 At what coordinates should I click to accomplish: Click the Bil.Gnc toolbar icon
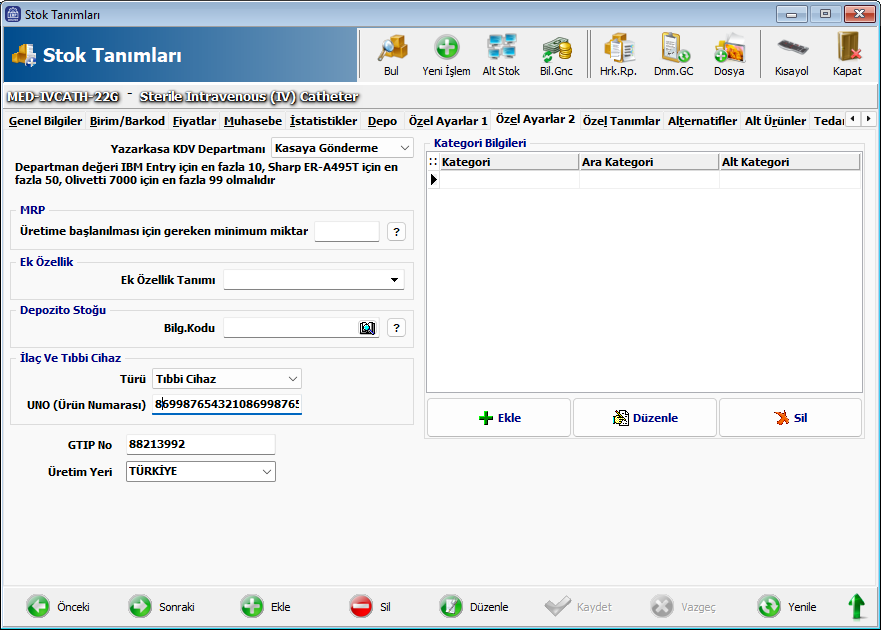[556, 54]
